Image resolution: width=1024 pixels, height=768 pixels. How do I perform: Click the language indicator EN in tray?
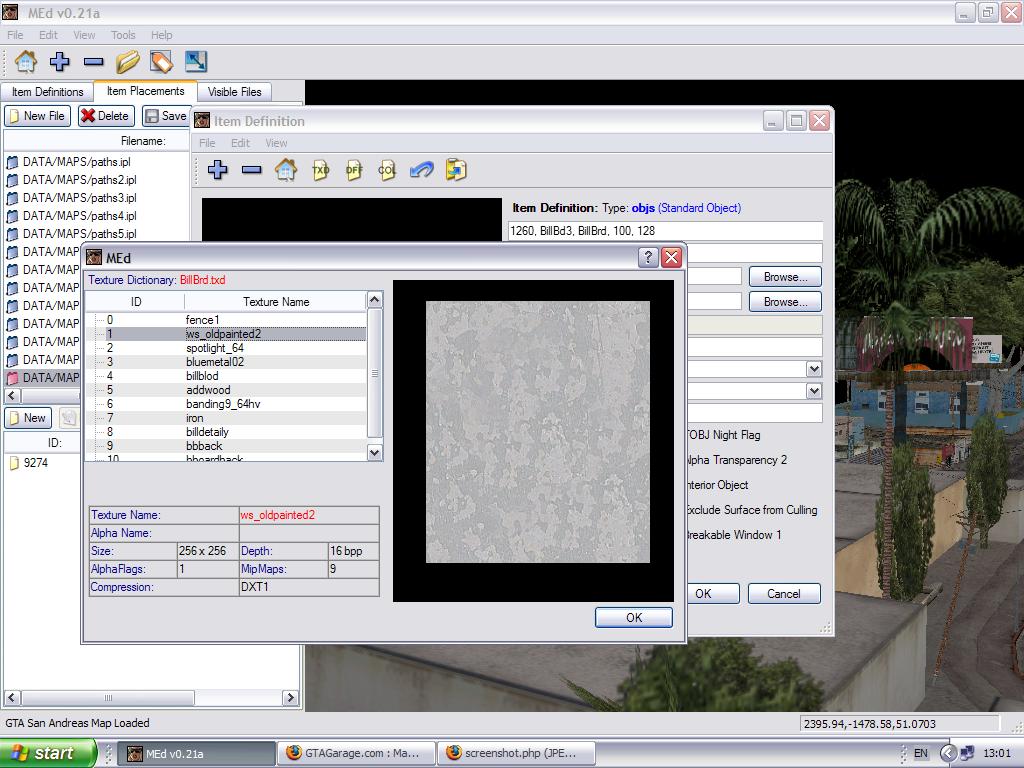920,753
